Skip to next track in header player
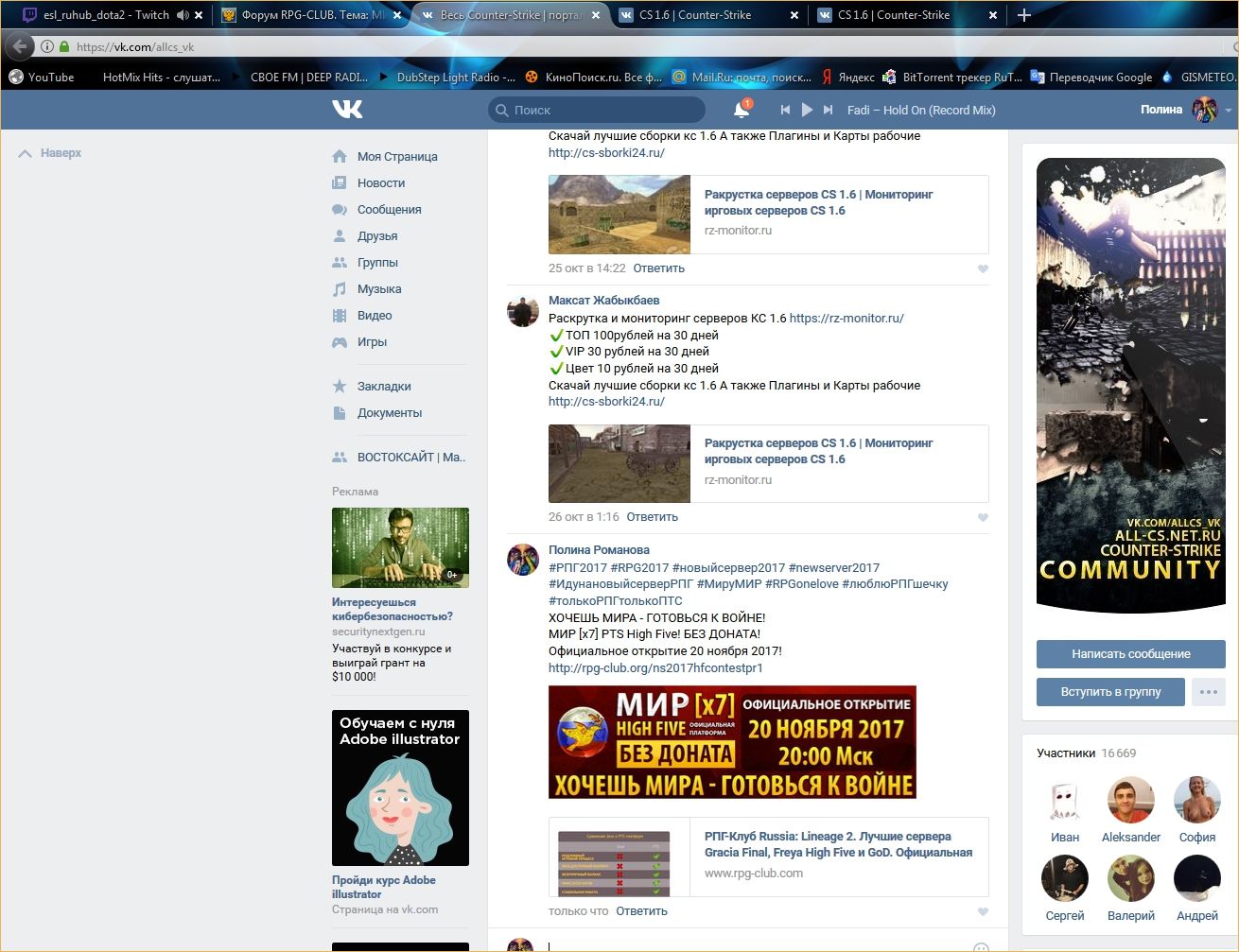Screen dimensions: 1239x952 coord(829,110)
